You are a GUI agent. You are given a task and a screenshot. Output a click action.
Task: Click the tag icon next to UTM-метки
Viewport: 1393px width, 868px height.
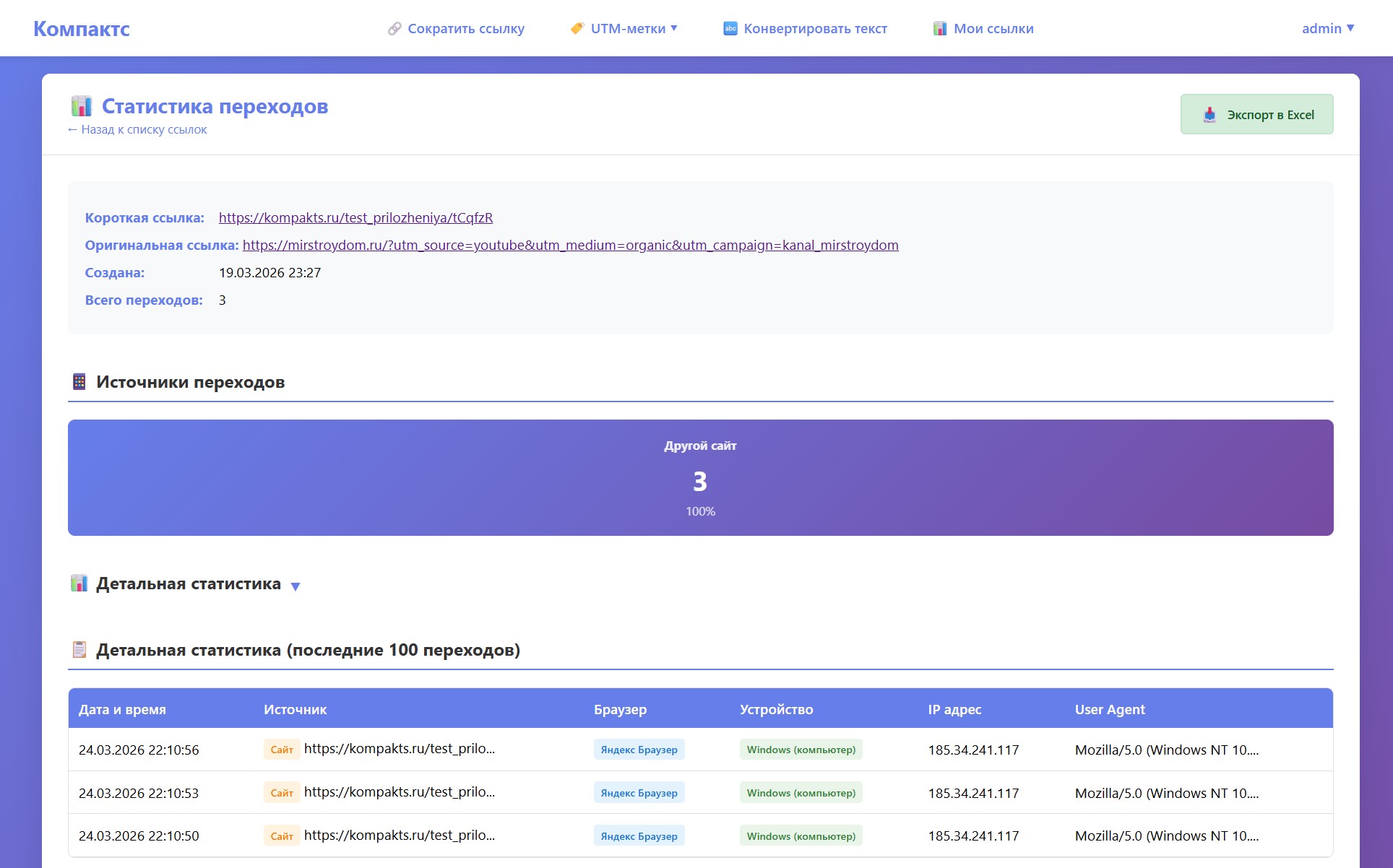pyautogui.click(x=577, y=29)
